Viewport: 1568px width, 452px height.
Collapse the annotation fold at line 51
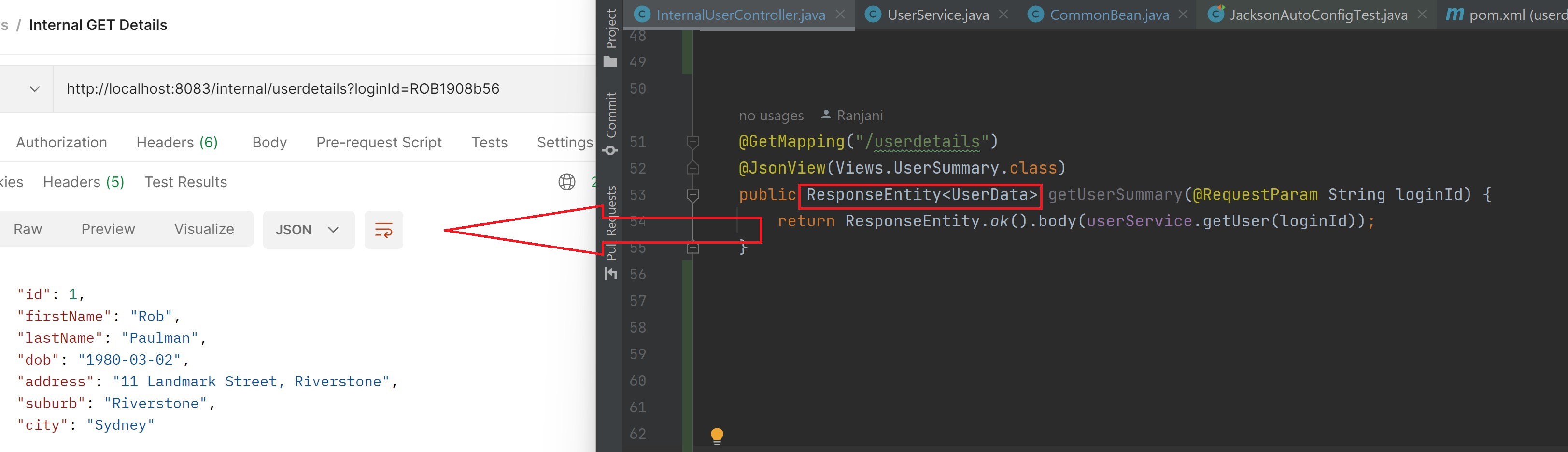tap(692, 142)
